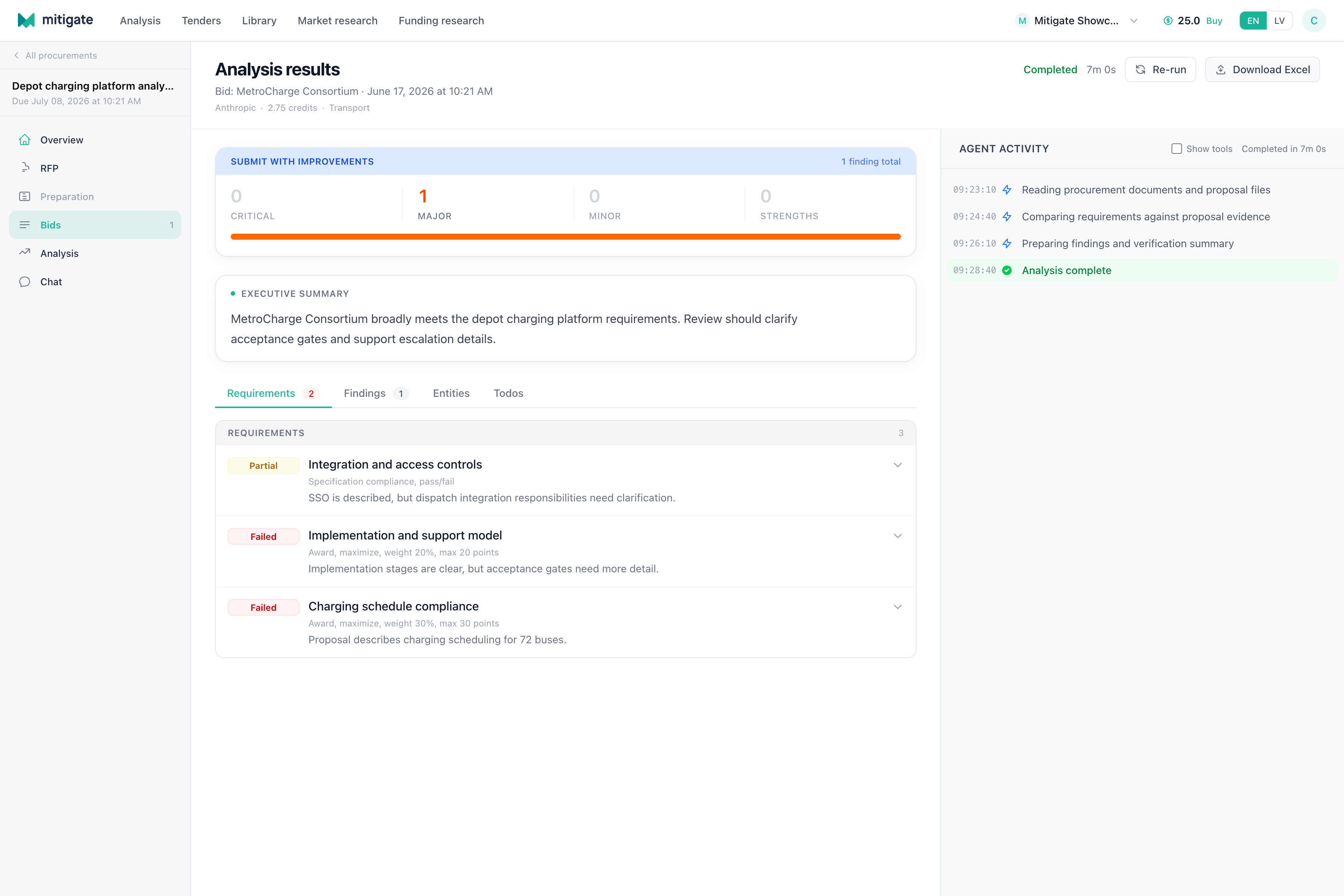Open Market research in top navigation
The height and width of the screenshot is (896, 1344).
(x=337, y=21)
